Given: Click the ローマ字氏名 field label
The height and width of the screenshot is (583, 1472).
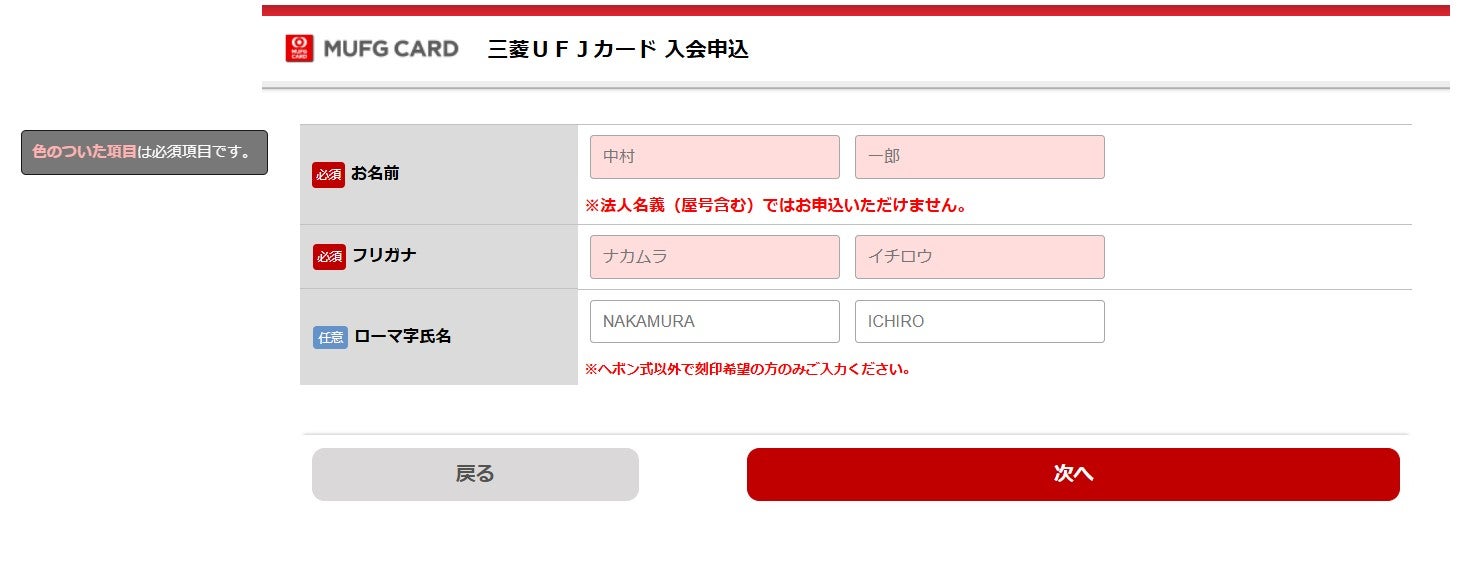Looking at the screenshot, I should (402, 336).
